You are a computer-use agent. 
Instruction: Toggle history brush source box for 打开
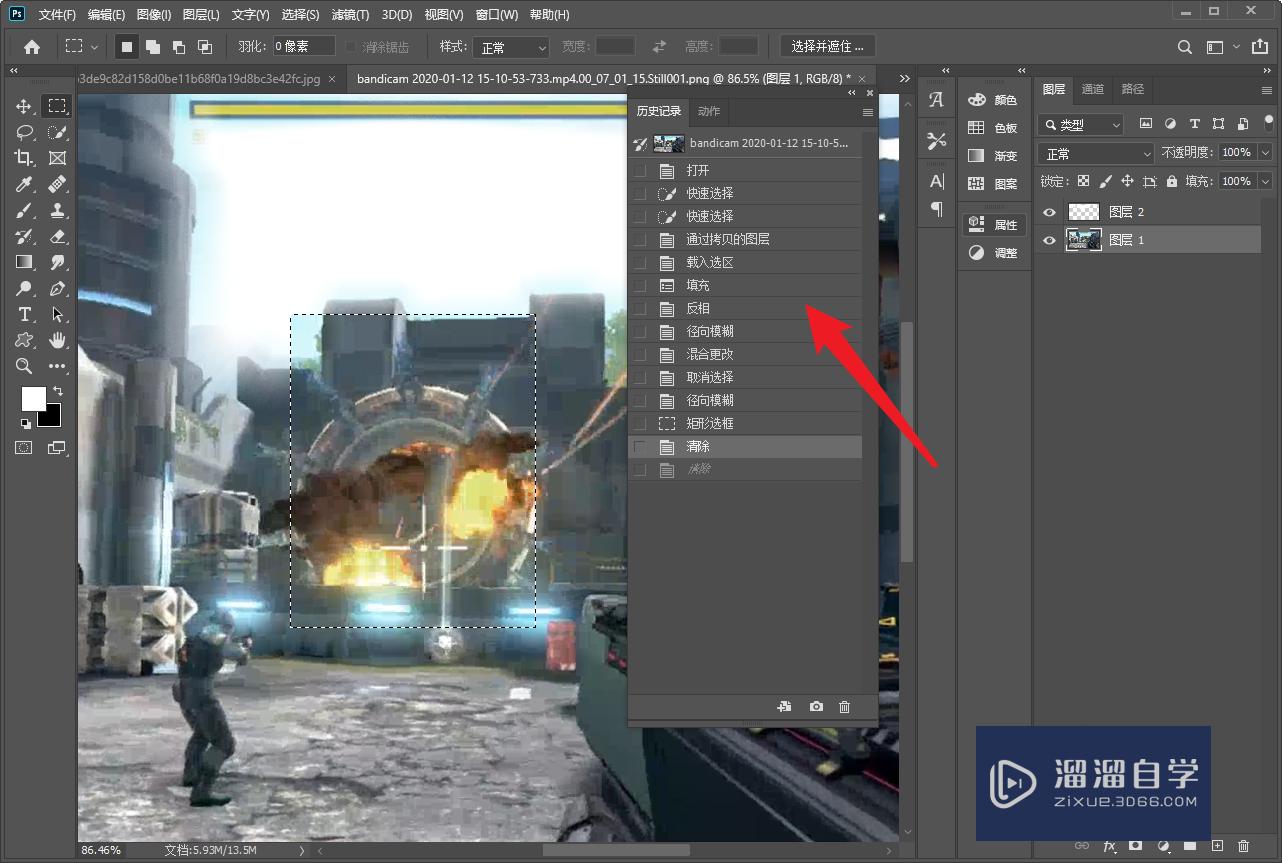pyautogui.click(x=640, y=171)
